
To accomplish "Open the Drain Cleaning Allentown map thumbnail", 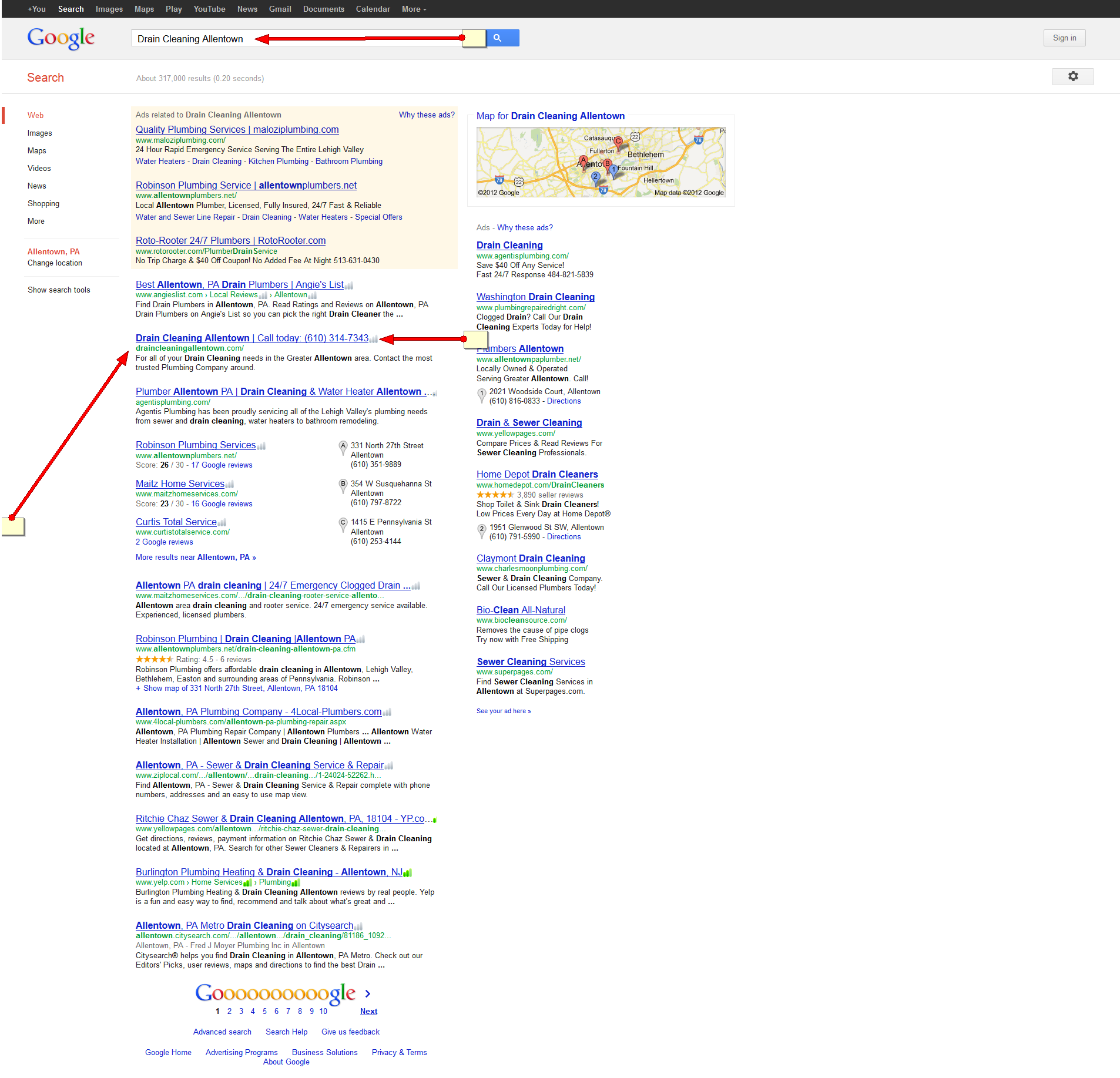I will pos(601,162).
